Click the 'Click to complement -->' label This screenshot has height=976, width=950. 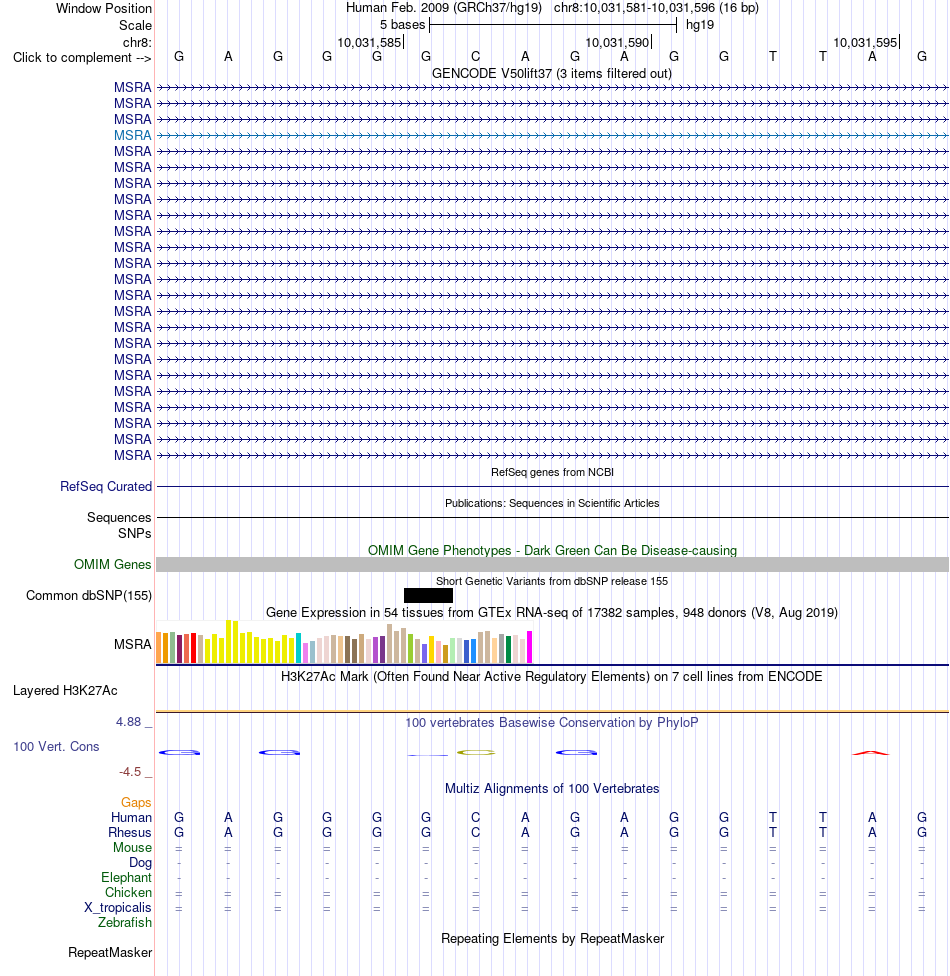[x=82, y=58]
